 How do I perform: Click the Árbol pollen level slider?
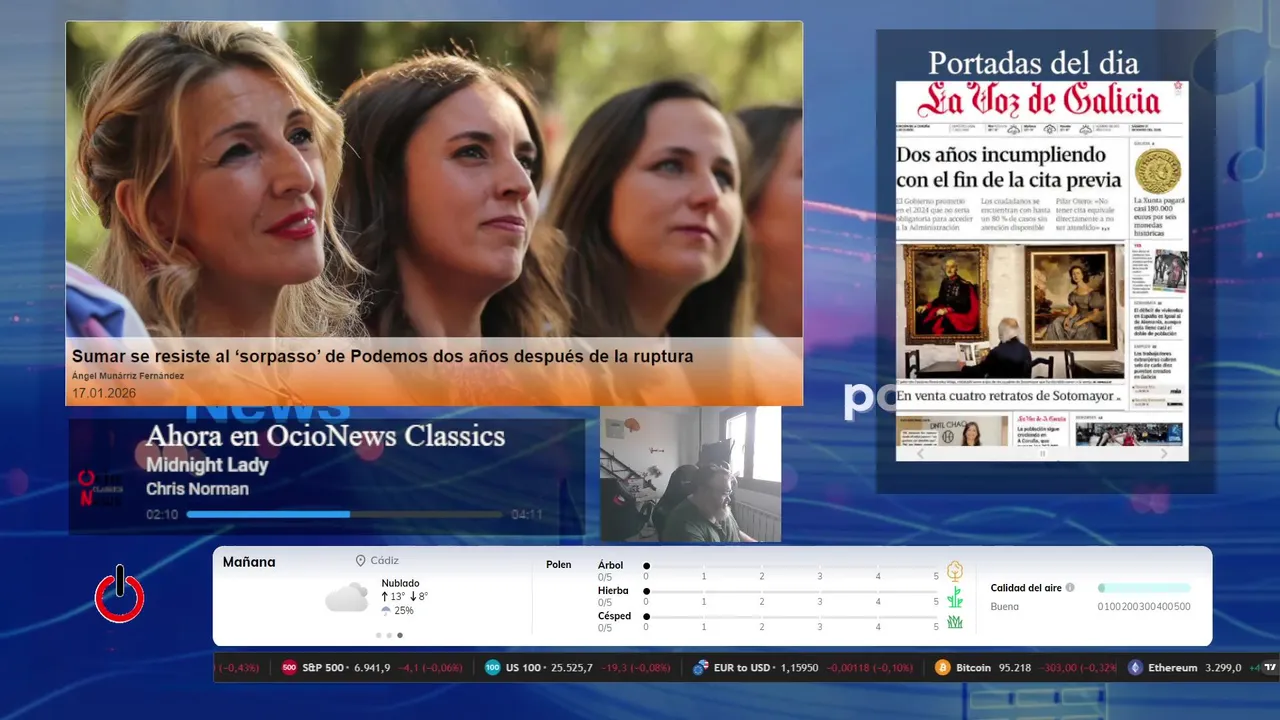(x=791, y=566)
